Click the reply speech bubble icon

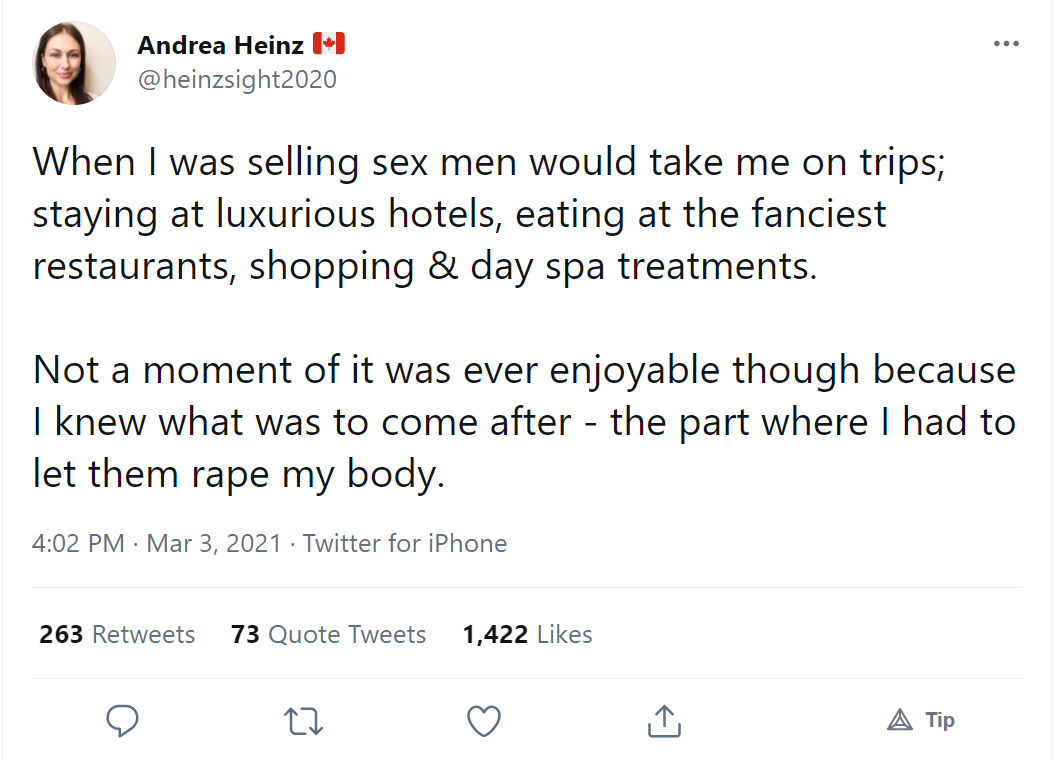click(122, 721)
